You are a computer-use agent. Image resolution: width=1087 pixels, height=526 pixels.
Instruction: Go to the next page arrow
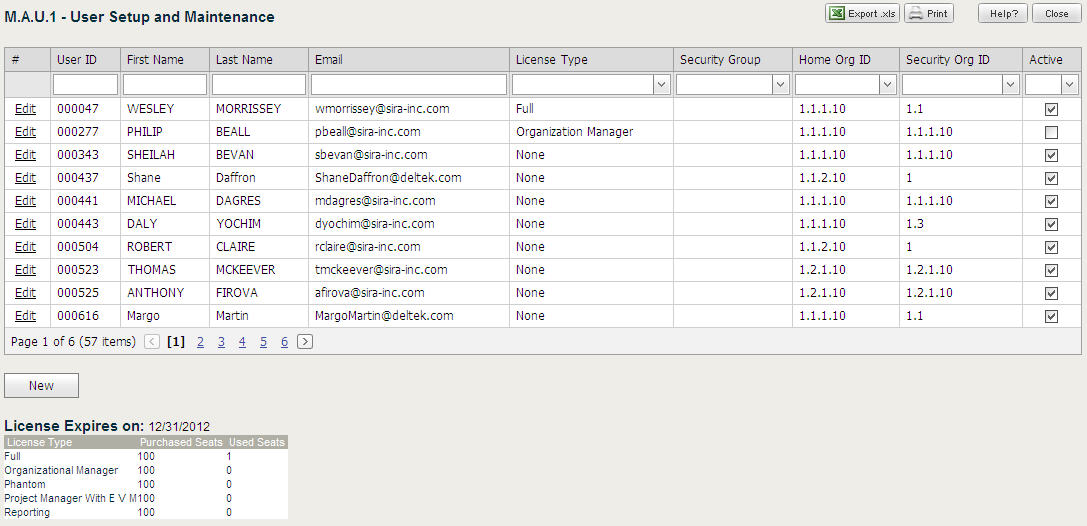[x=305, y=342]
